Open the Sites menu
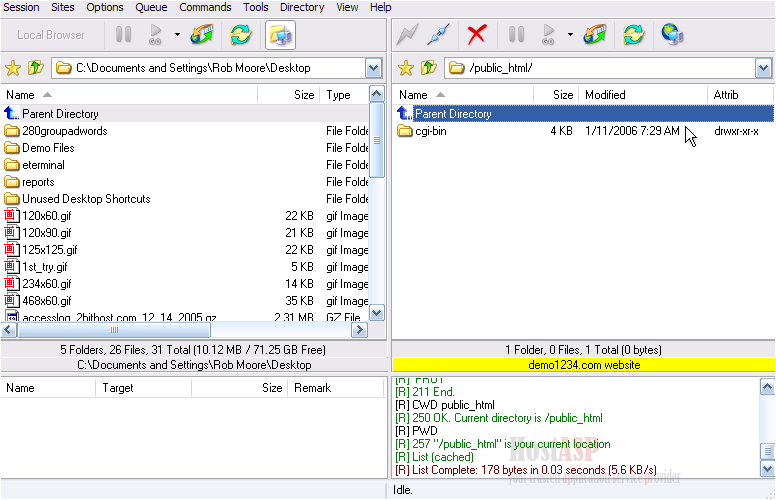 point(62,7)
